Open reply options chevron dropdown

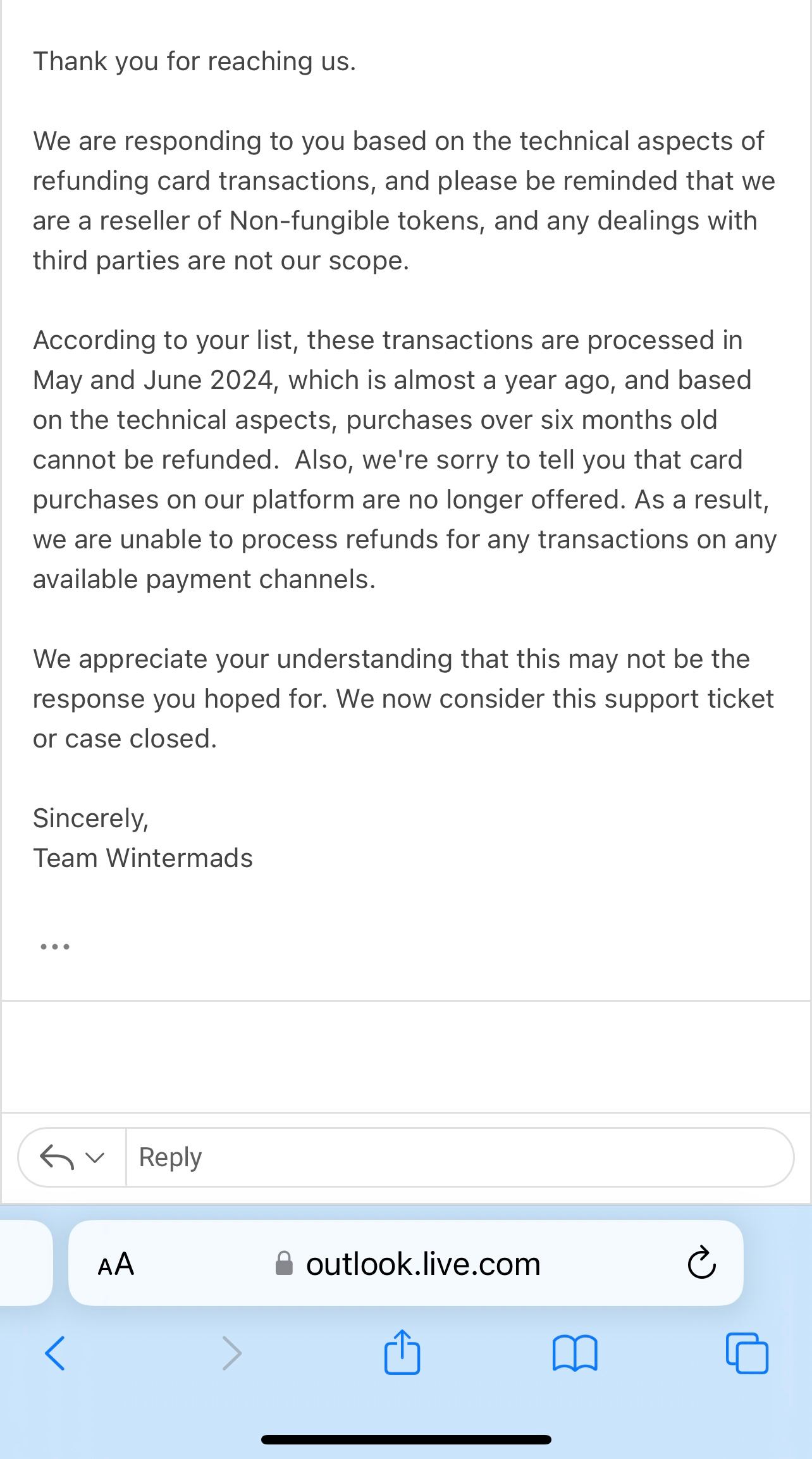point(95,1157)
